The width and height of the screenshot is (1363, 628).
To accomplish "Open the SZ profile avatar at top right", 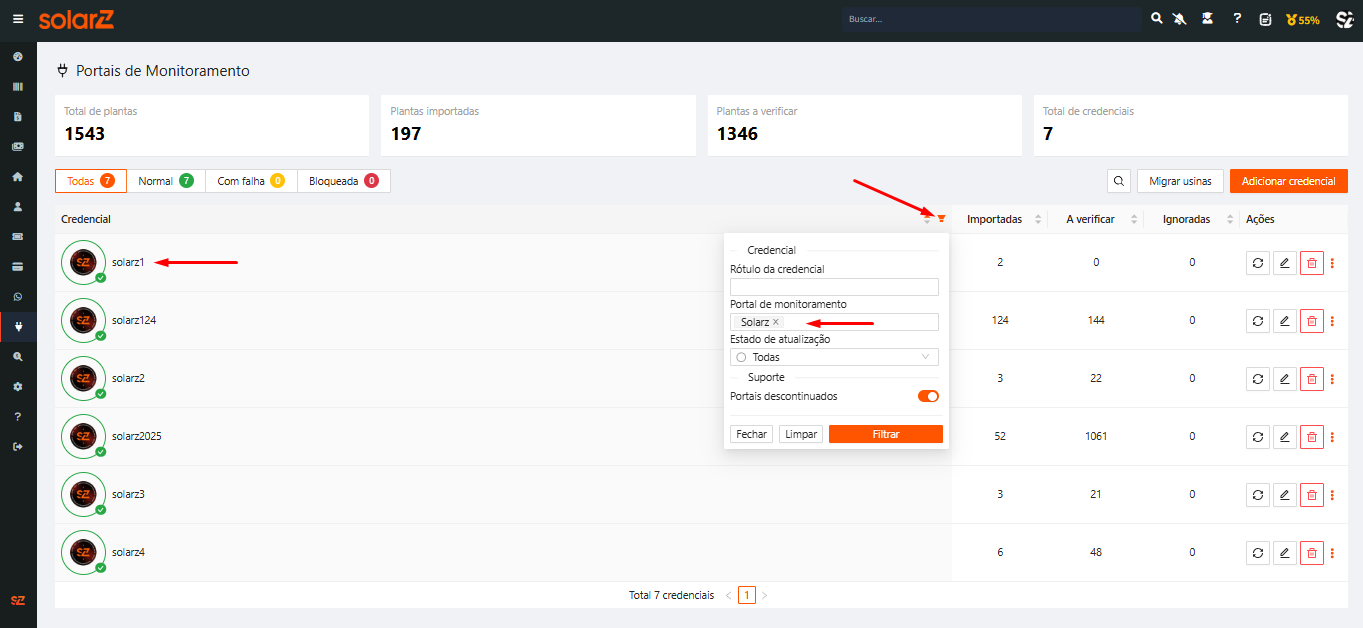I will (x=1345, y=19).
